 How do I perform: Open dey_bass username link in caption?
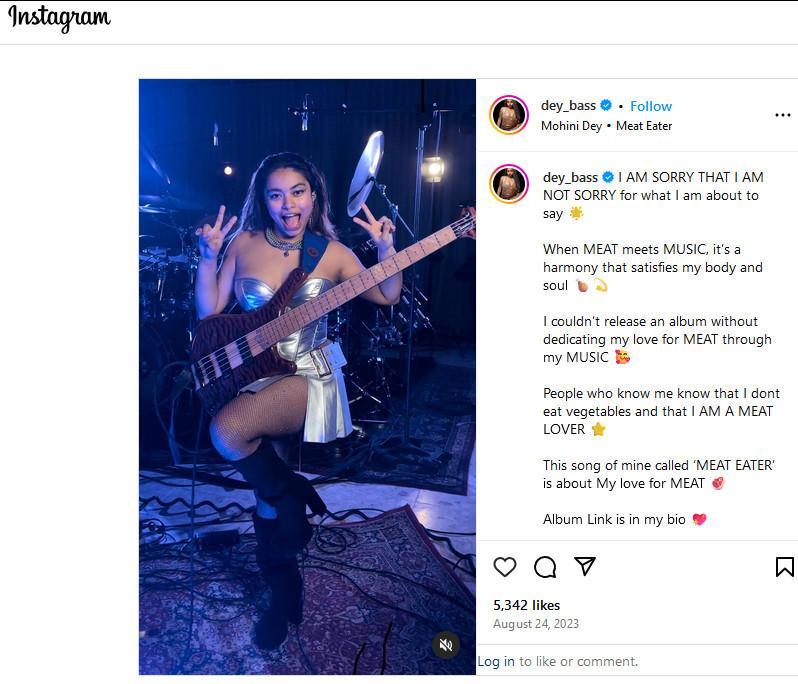click(x=570, y=177)
